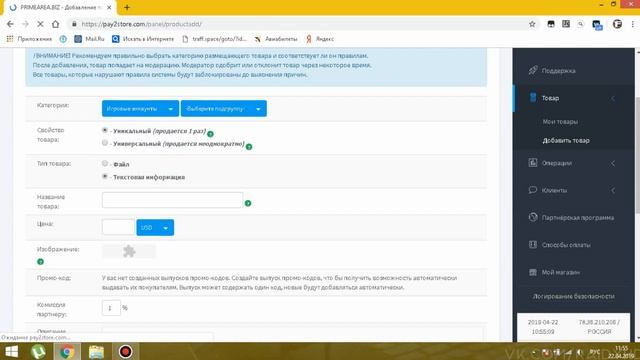Click help icon beside Универсальный option

coord(249,147)
